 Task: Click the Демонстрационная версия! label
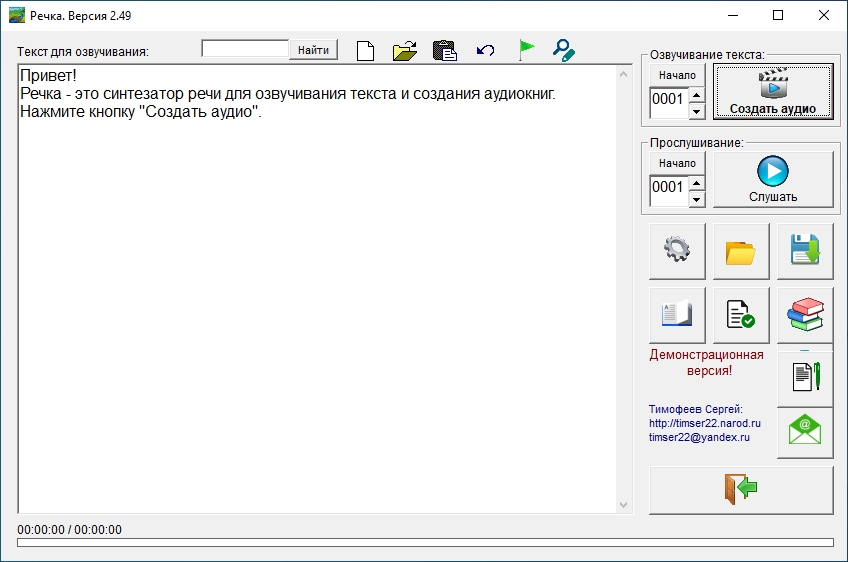tap(707, 362)
